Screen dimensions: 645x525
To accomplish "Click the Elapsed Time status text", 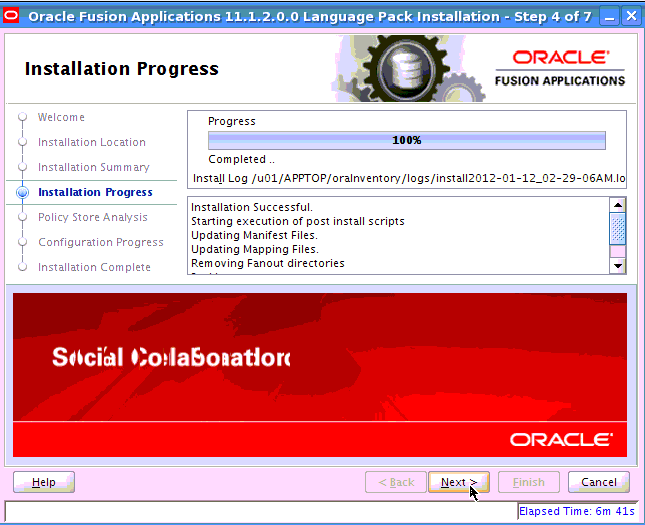I will pyautogui.click(x=577, y=511).
